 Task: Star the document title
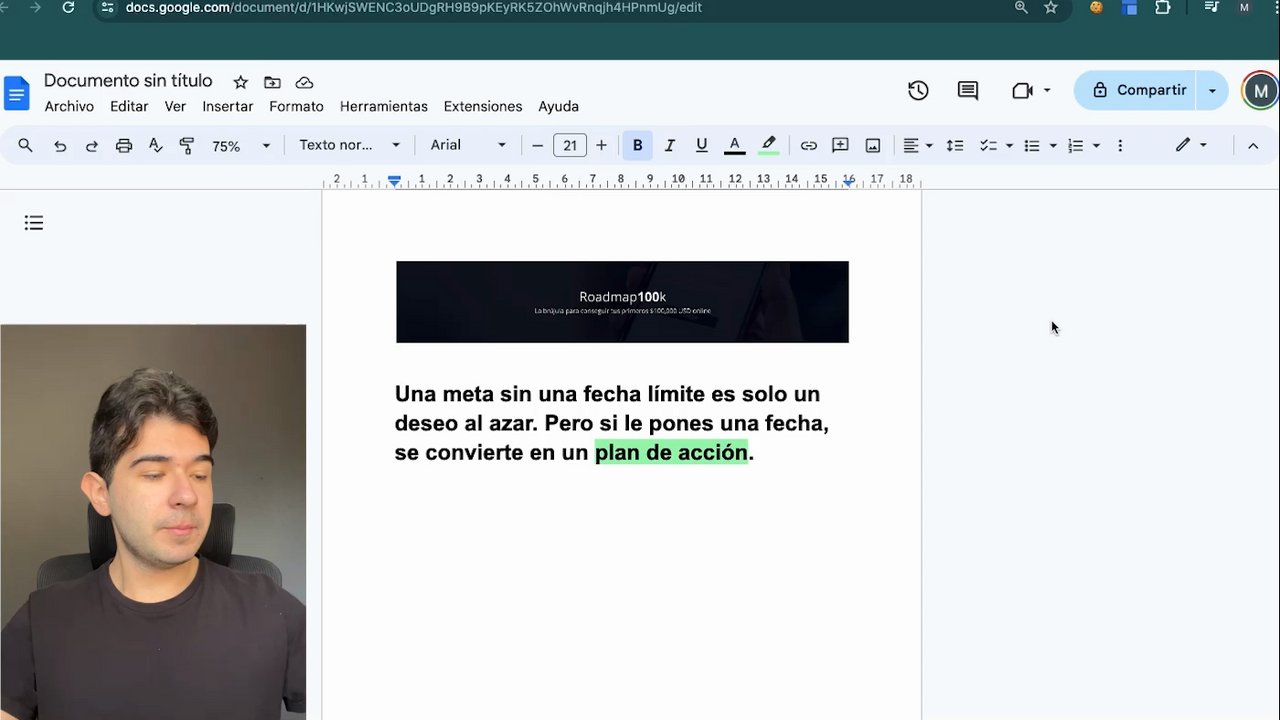(x=240, y=82)
